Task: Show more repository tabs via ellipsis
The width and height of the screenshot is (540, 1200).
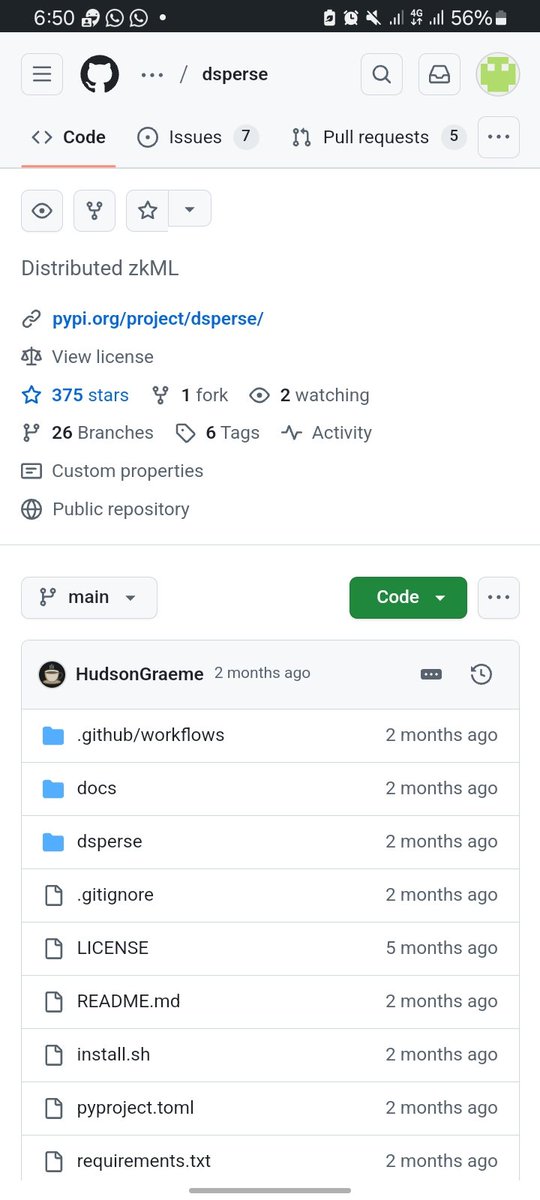Action: click(x=498, y=137)
